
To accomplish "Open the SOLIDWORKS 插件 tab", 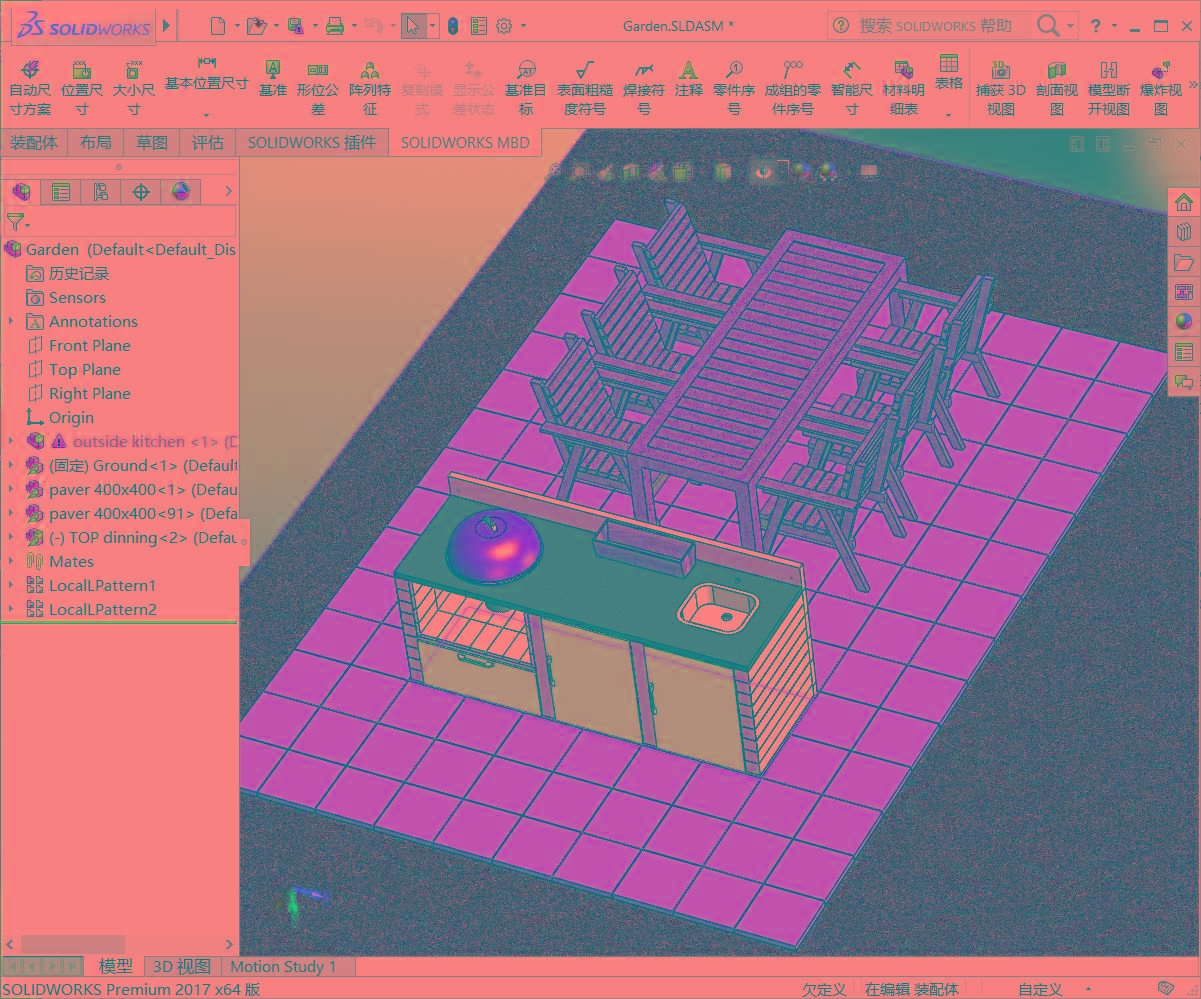I will pyautogui.click(x=312, y=142).
